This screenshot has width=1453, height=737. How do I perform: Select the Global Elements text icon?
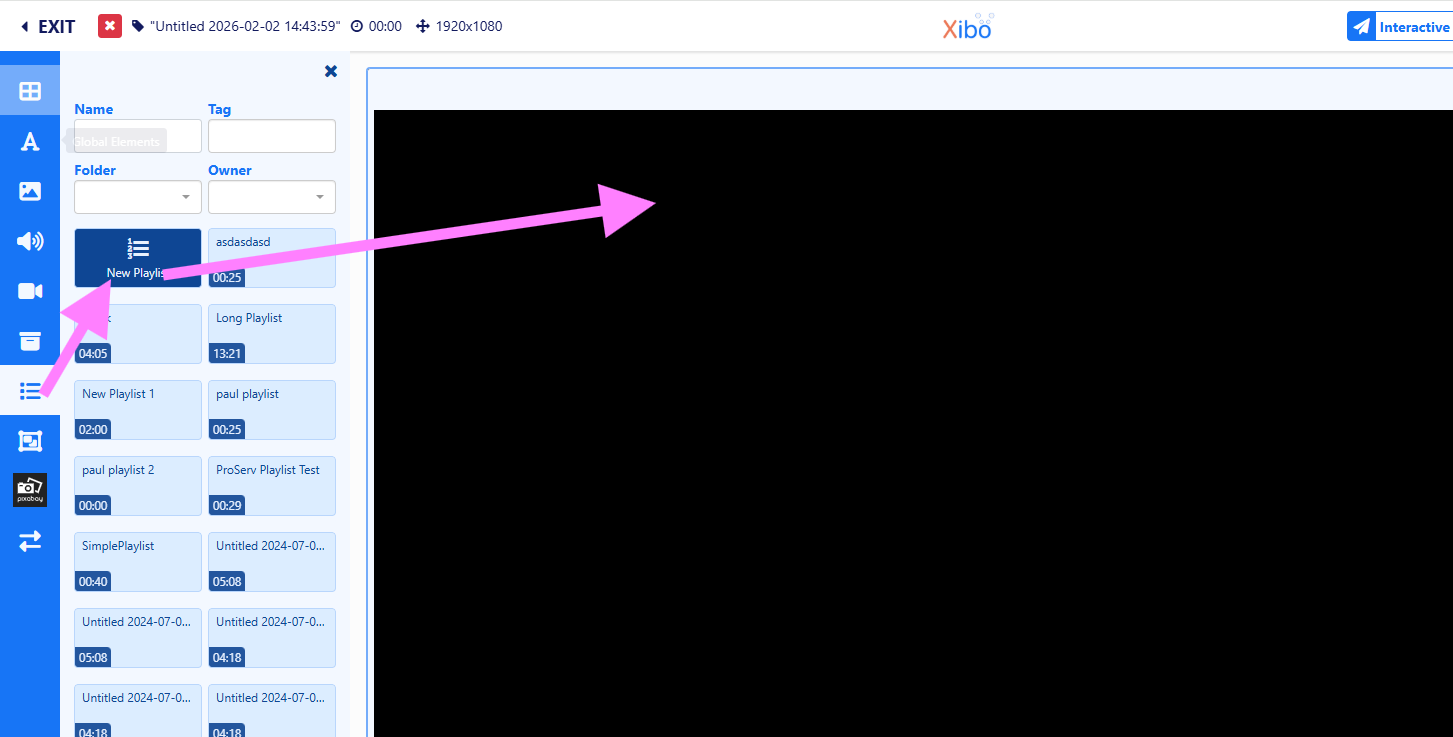[30, 141]
